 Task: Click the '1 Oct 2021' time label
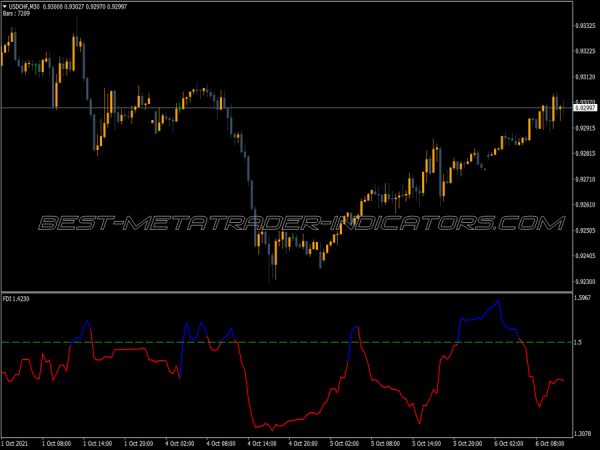click(15, 443)
